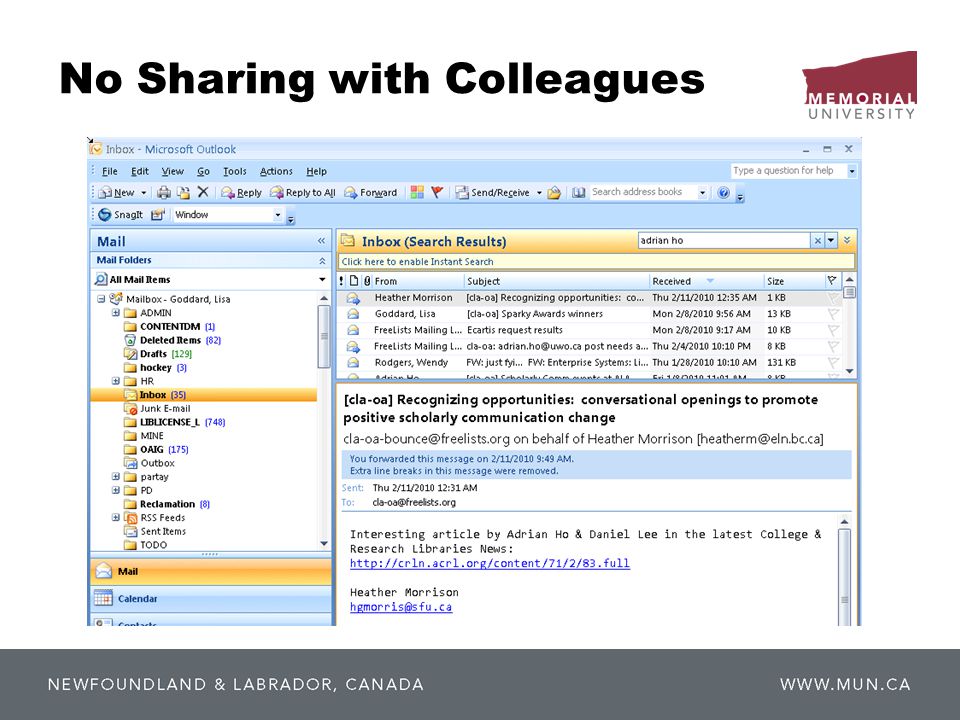The image size is (960, 720).
Task: Click the hgmorris@sfu.ca email link
Action: coord(401,607)
